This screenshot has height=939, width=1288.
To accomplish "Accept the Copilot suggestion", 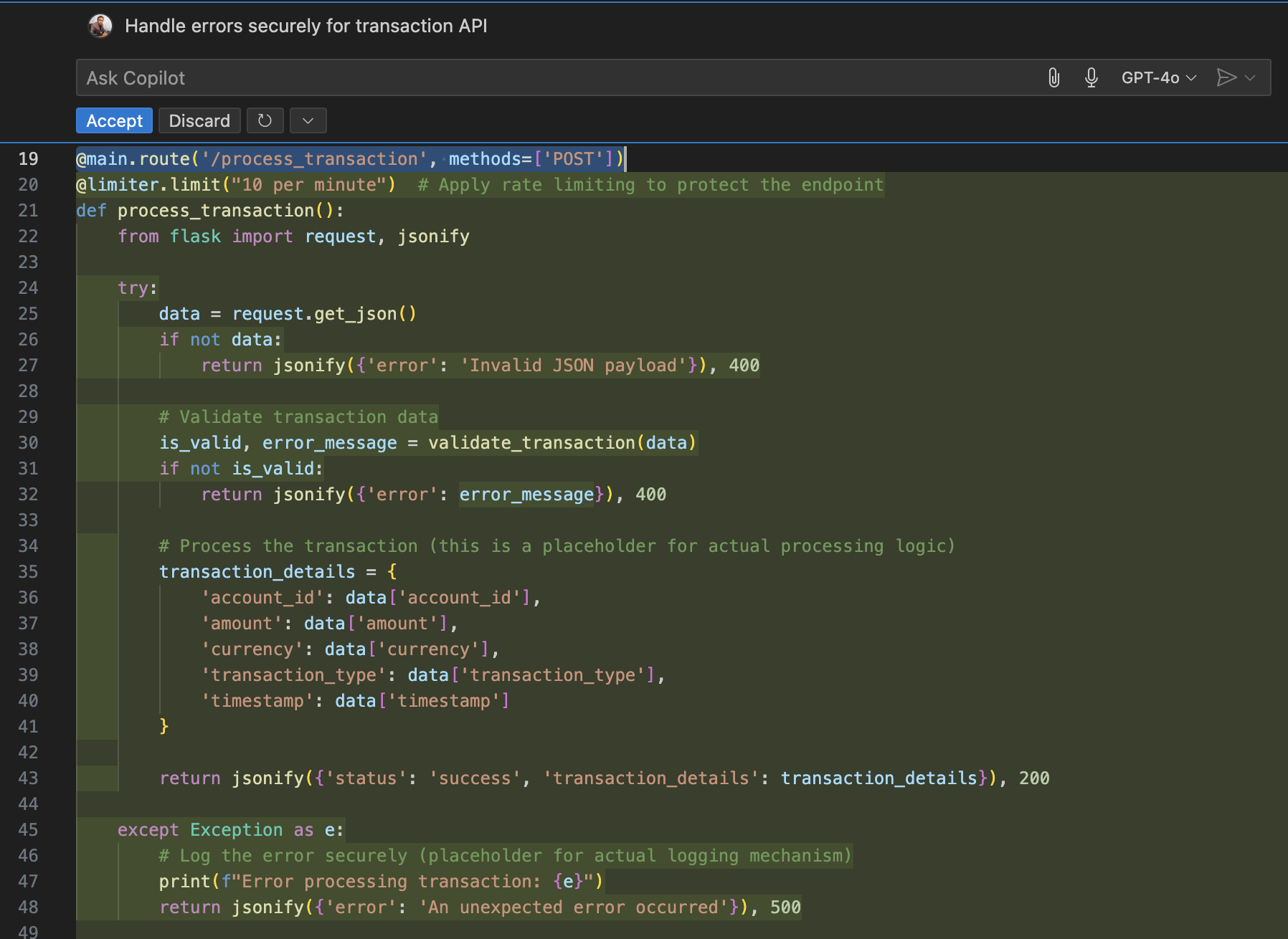I will point(113,120).
